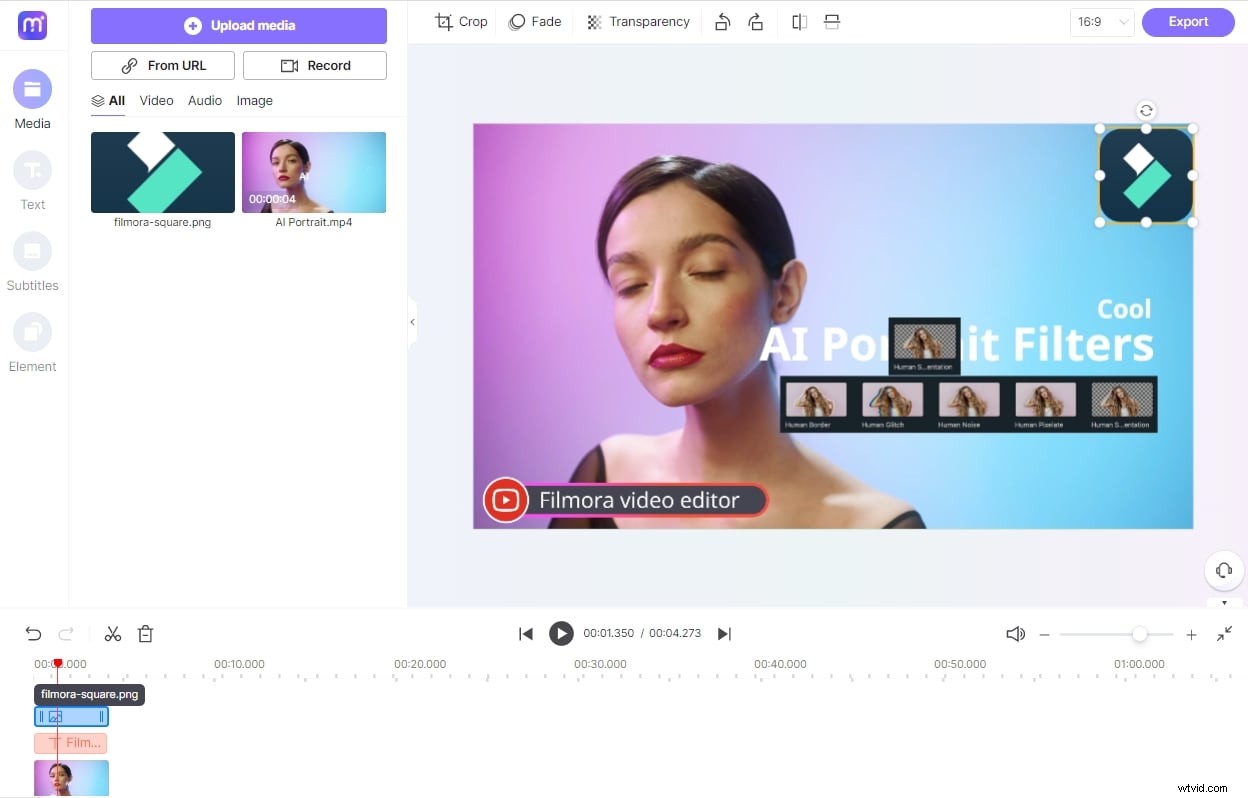Screen dimensions: 1248x798
Task: Switch to the Audio tab
Action: [x=205, y=100]
